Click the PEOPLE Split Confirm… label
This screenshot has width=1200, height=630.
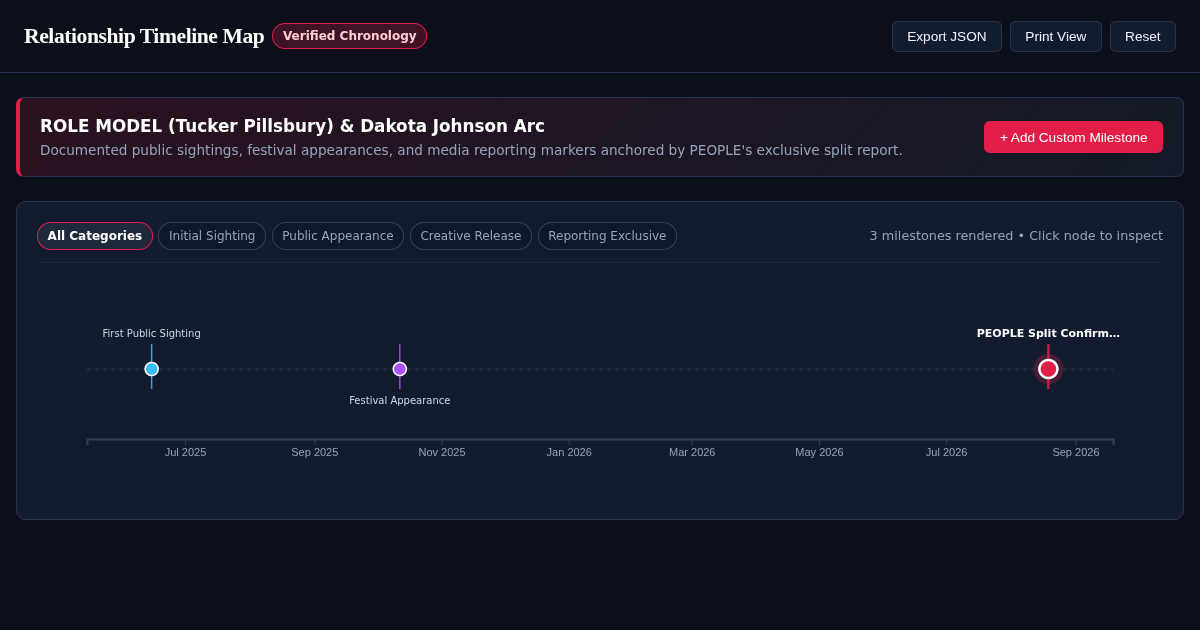[1048, 333]
